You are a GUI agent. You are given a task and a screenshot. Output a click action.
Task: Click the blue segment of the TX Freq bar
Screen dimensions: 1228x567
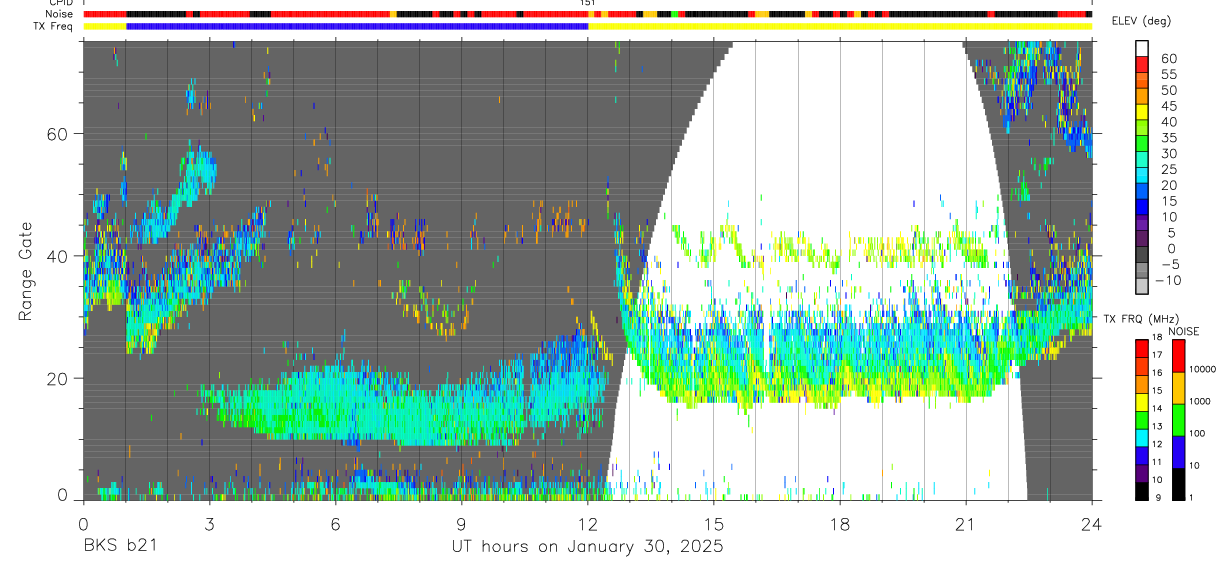tap(357, 26)
